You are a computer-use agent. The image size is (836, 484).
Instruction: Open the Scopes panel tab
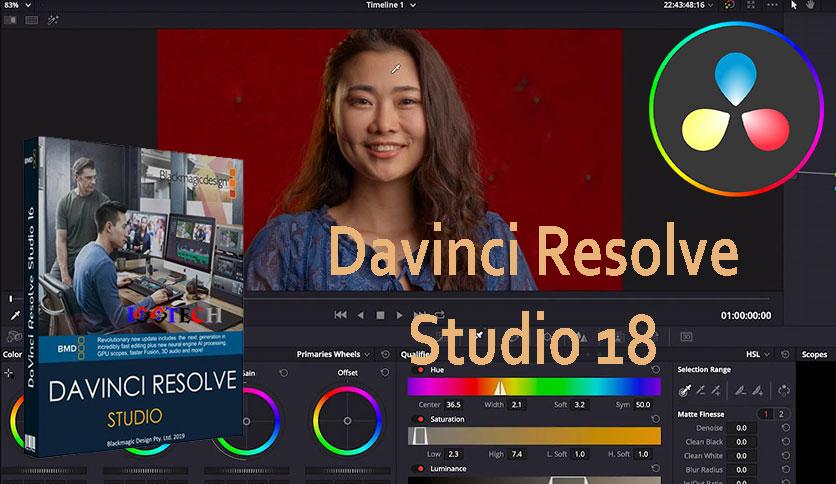click(x=814, y=354)
